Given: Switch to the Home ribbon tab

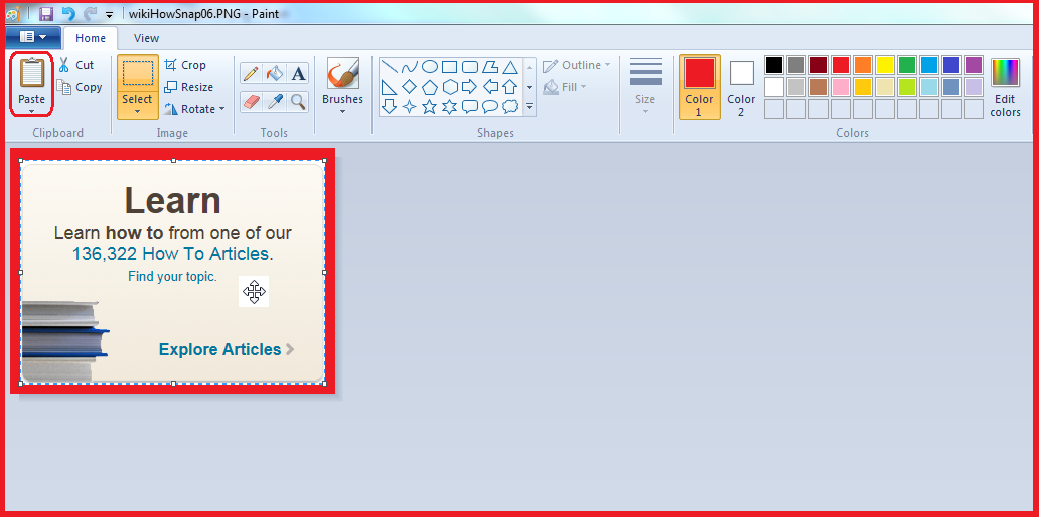Looking at the screenshot, I should (x=90, y=38).
